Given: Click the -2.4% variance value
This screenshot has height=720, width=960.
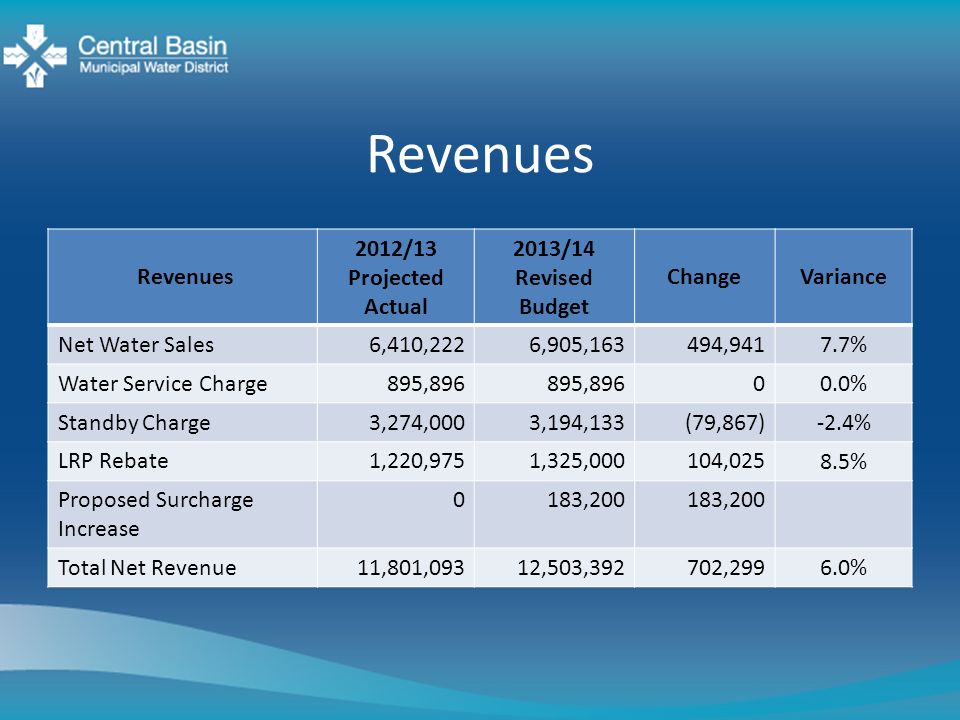Looking at the screenshot, I should coord(843,423).
